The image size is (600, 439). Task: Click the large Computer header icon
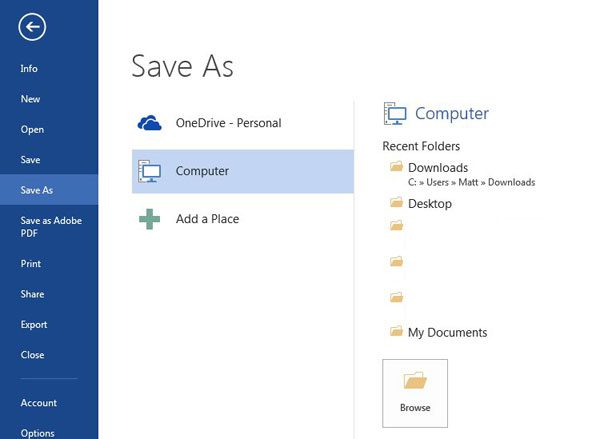[x=395, y=114]
